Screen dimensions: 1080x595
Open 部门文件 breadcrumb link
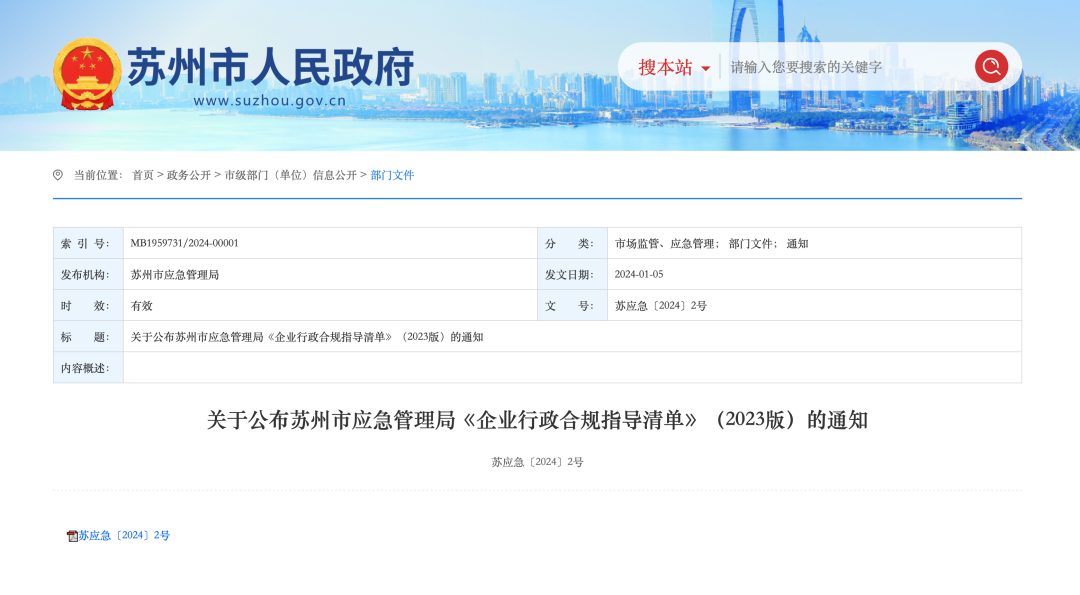(x=392, y=175)
